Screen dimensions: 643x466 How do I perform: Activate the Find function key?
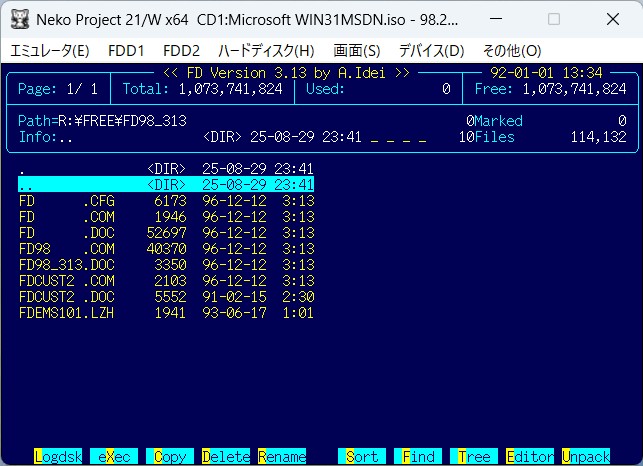418,456
